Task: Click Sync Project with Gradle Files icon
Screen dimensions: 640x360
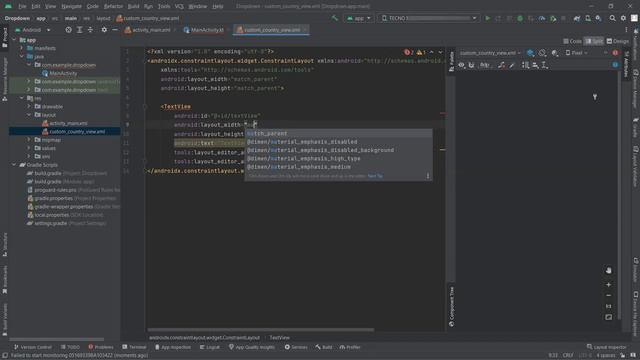Action: [x=577, y=18]
